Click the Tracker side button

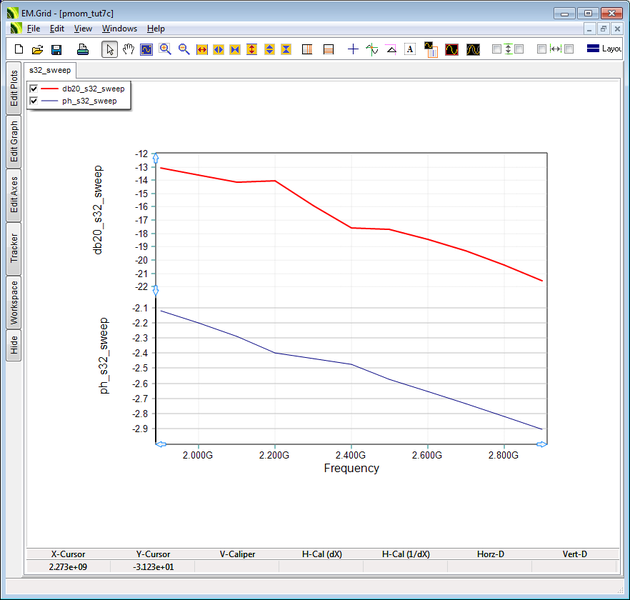coord(13,248)
